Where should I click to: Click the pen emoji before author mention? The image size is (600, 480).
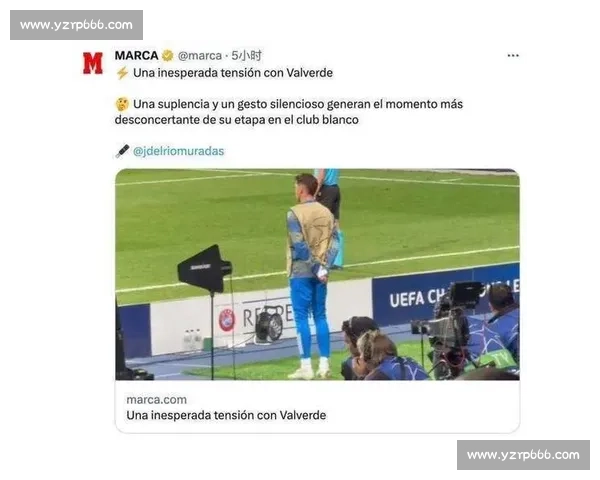point(122,151)
